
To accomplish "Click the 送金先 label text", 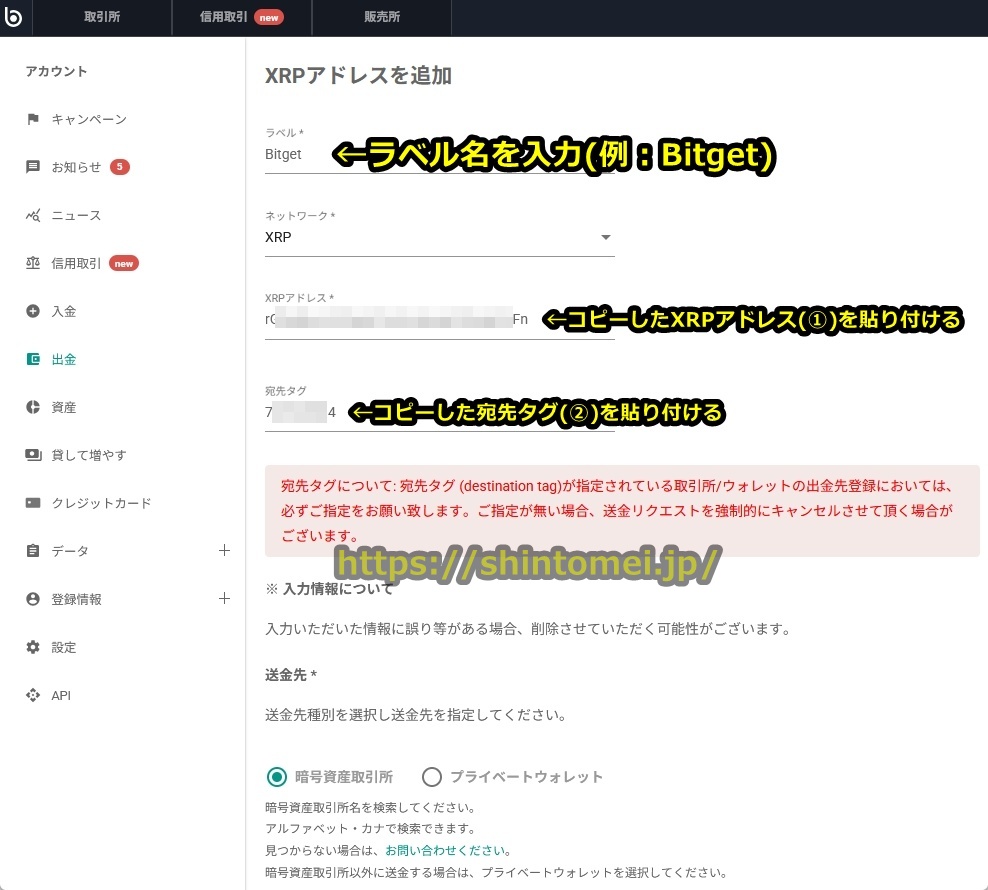I will coord(286,675).
